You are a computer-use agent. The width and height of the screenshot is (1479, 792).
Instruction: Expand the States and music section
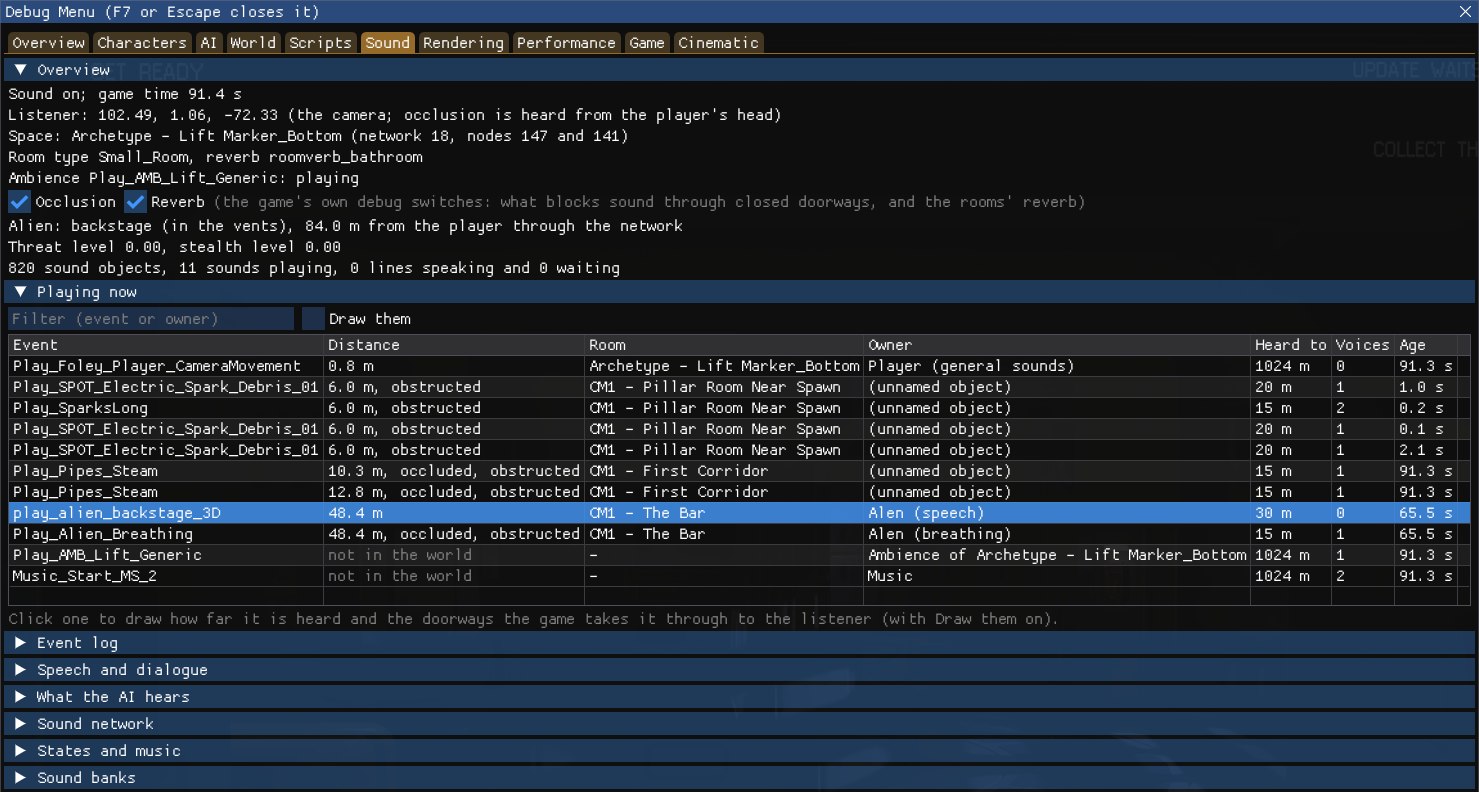(x=739, y=751)
